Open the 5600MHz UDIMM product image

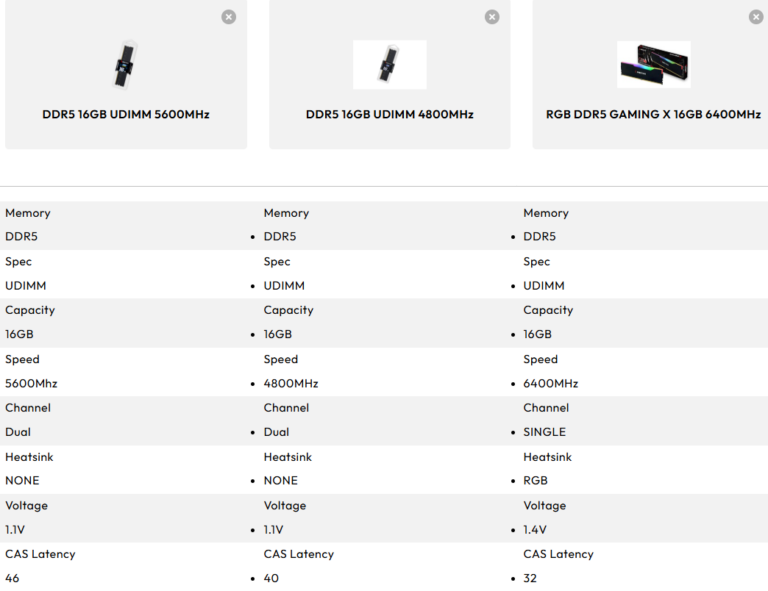126,65
